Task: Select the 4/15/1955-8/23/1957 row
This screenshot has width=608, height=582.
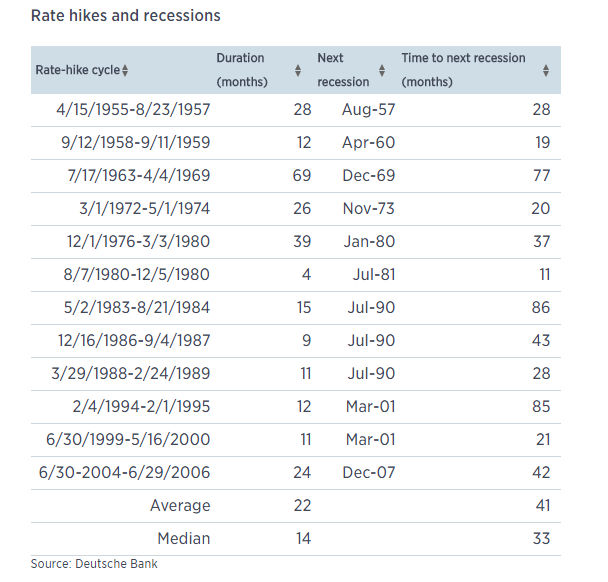Action: [296, 110]
